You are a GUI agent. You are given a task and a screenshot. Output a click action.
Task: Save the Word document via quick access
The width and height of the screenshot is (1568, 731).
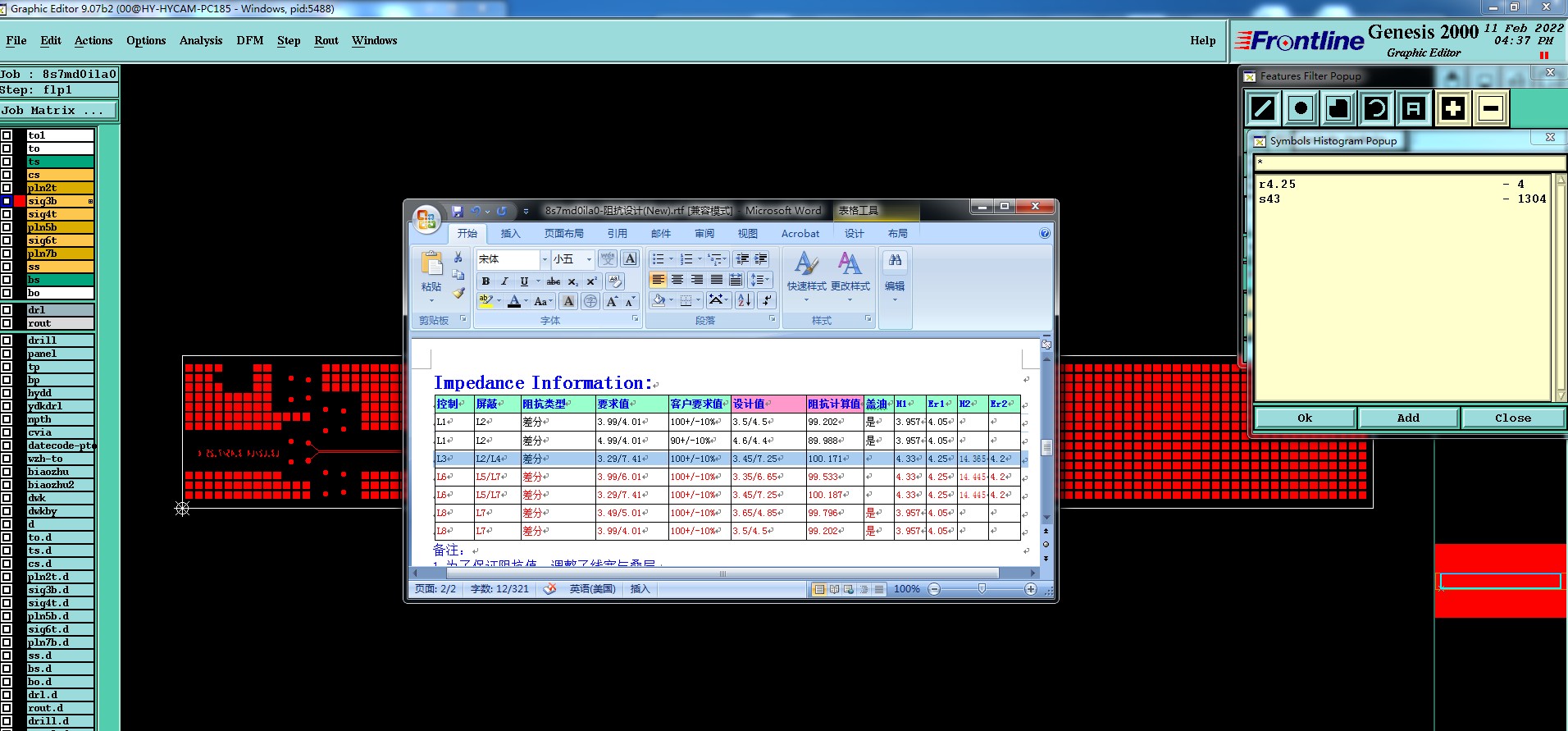[457, 211]
